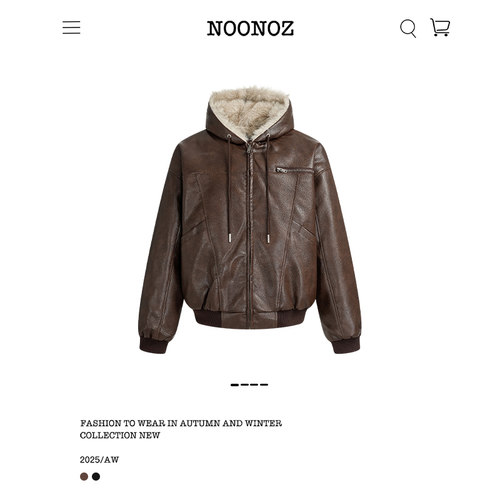
Task: Go to the first carousel slide indicator
Action: (x=235, y=385)
